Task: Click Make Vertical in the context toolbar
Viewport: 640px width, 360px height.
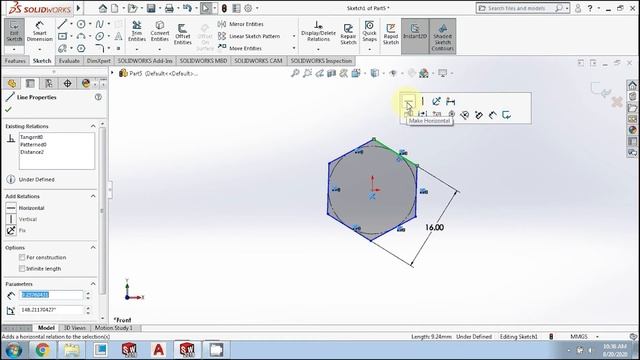Action: pyautogui.click(x=422, y=101)
